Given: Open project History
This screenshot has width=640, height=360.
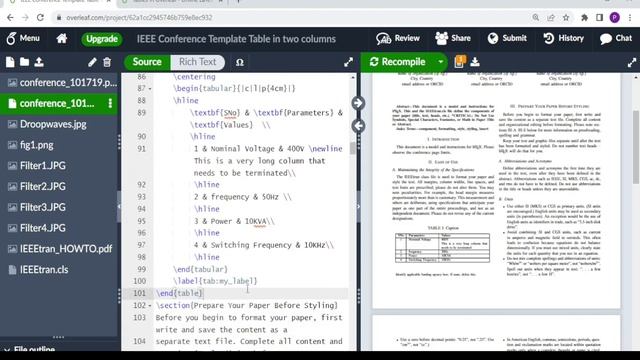Looking at the screenshot, I should click(564, 38).
